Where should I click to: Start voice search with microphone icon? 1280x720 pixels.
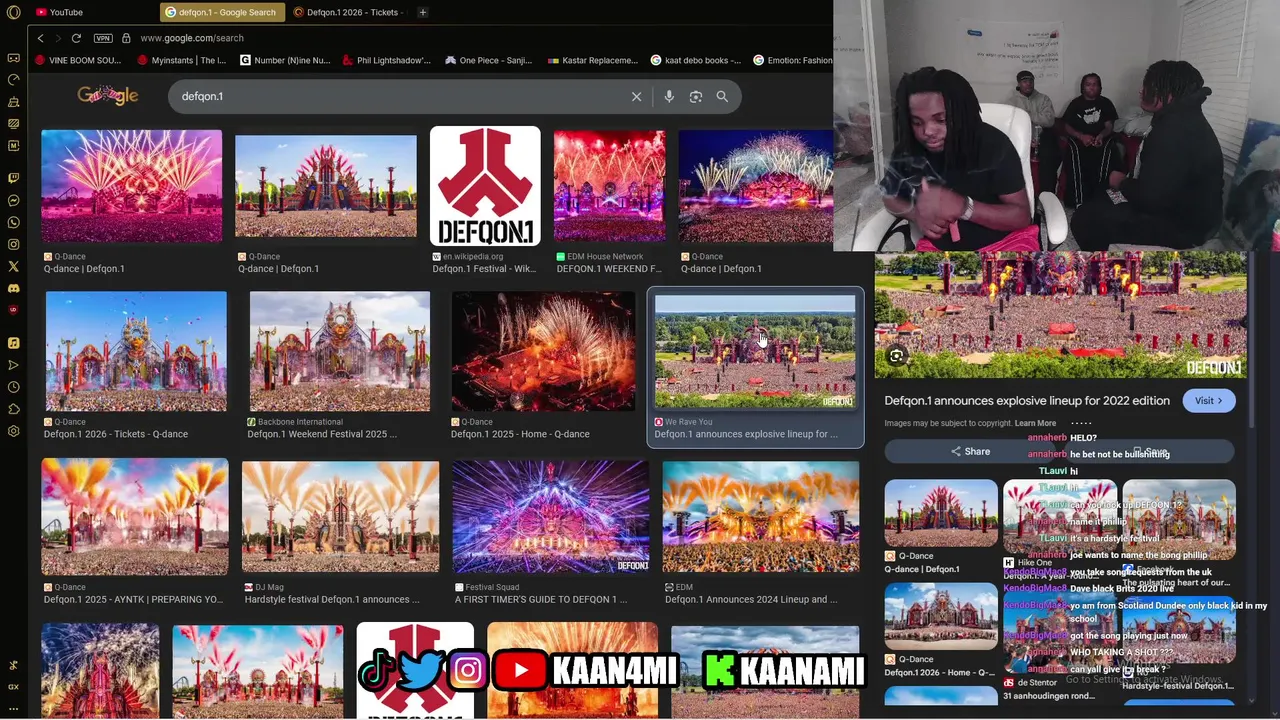[669, 96]
